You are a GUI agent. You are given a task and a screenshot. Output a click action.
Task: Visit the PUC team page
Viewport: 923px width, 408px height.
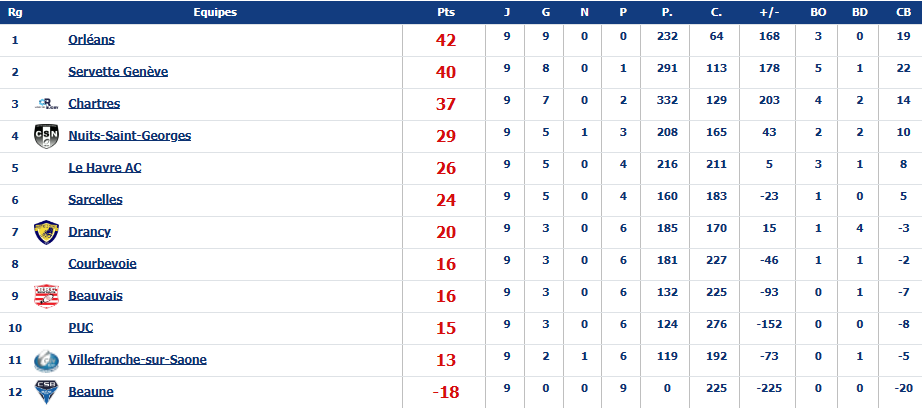point(81,328)
